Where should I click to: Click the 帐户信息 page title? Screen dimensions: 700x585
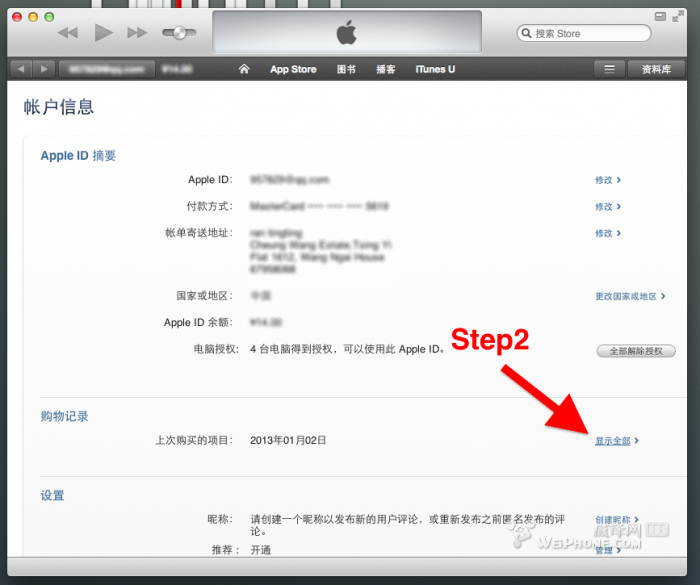58,107
